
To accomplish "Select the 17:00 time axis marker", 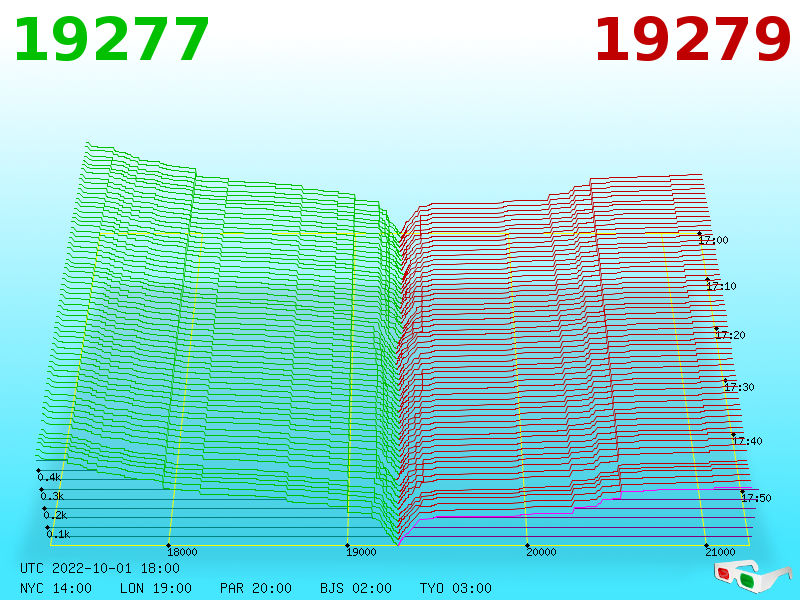I will pos(713,240).
